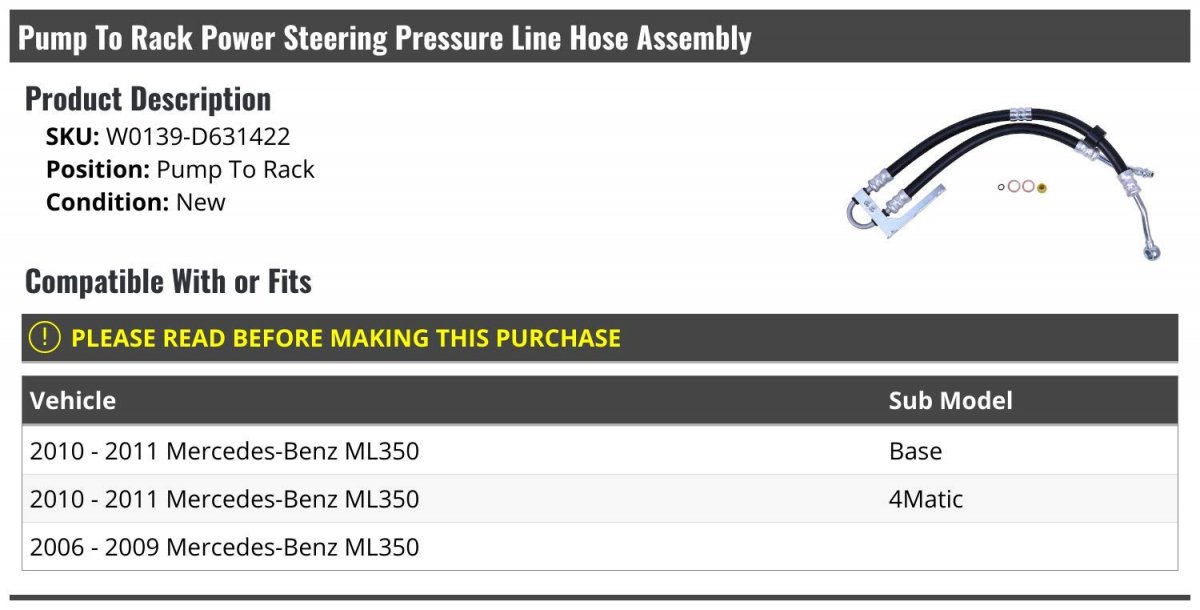Click the Base sub model cell

coord(915,451)
